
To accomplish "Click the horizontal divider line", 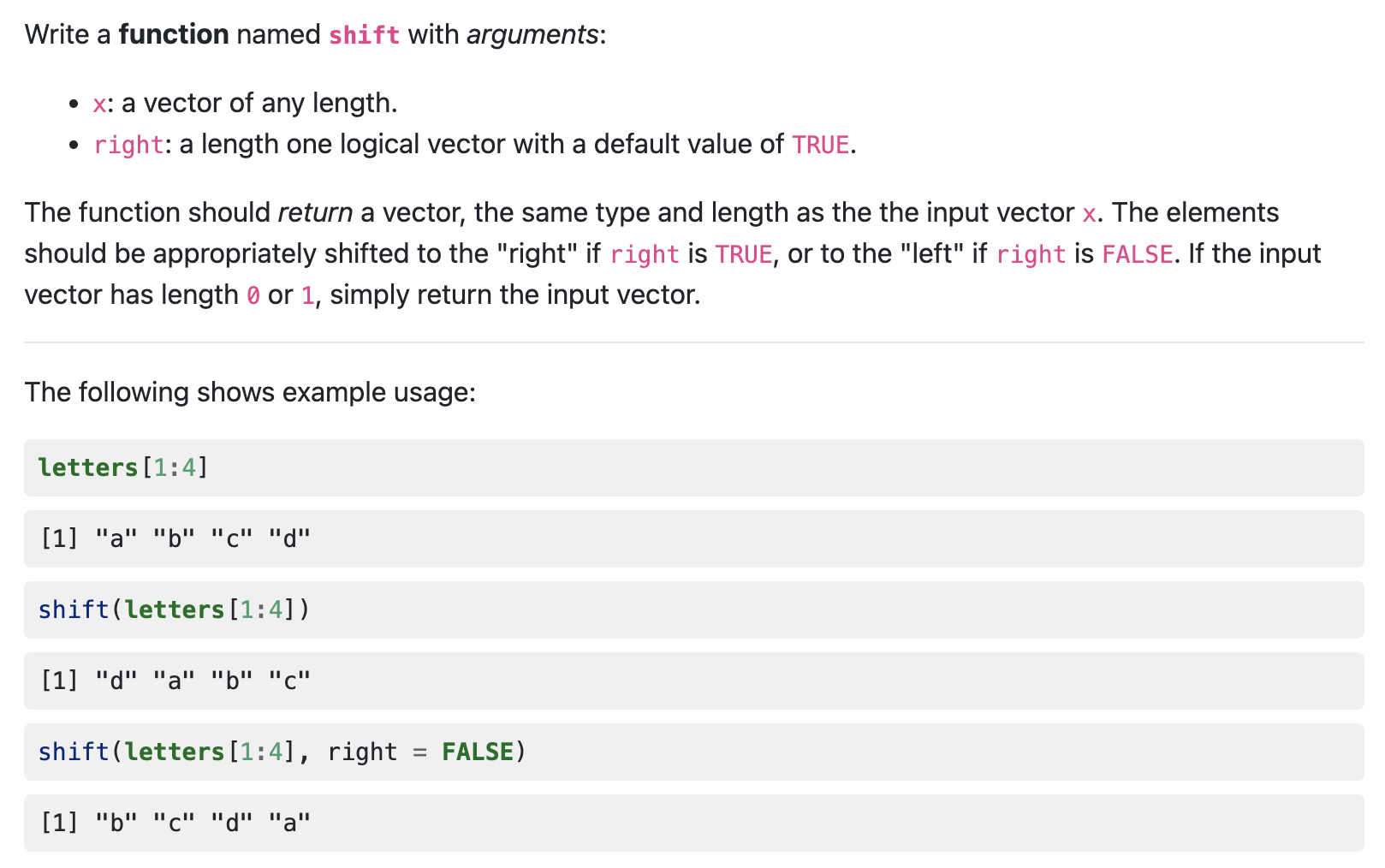I will [693, 342].
